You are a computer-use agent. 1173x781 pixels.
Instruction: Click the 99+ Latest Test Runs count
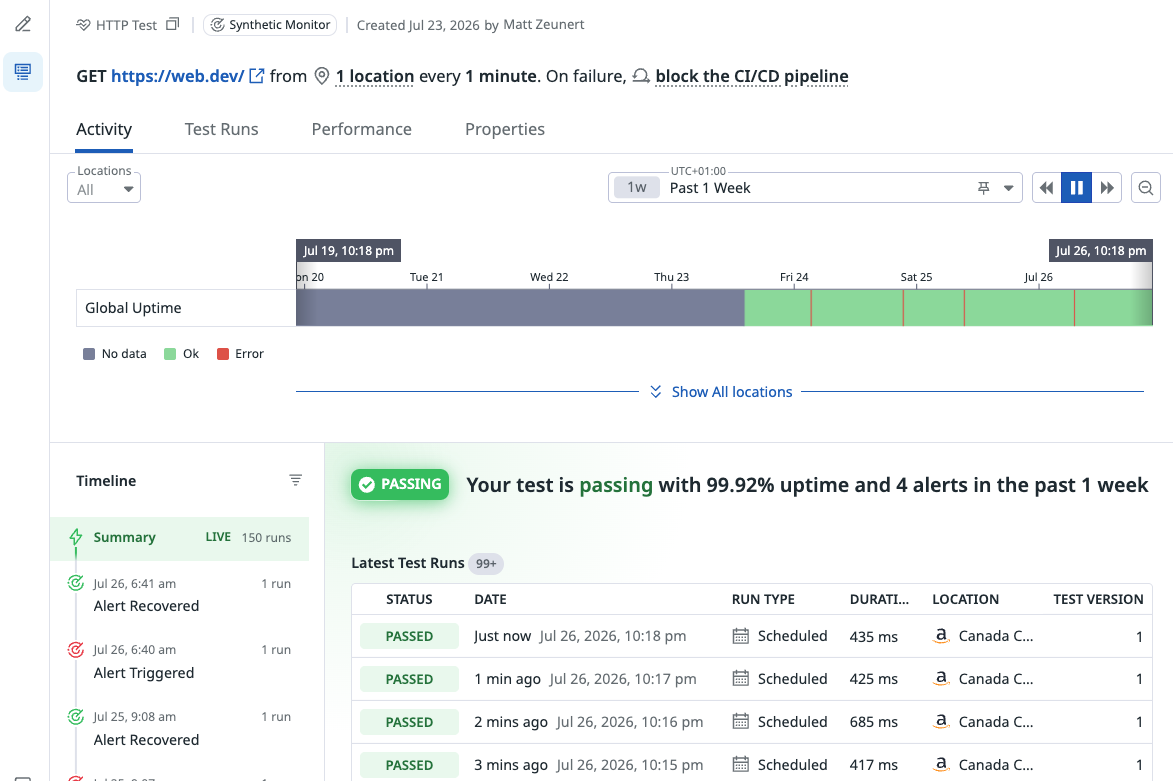click(x=486, y=563)
